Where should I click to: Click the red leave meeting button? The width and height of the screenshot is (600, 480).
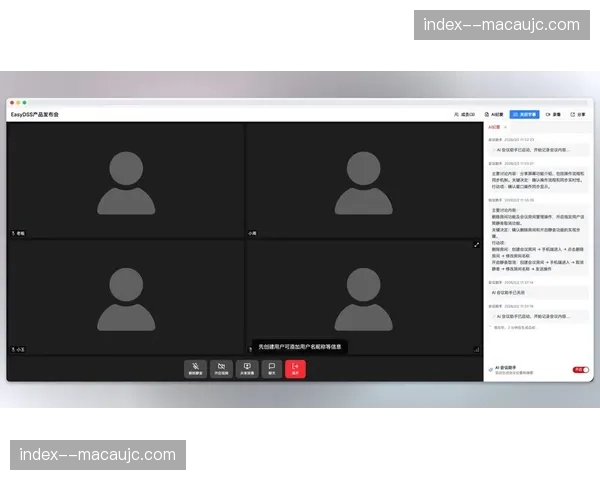(295, 368)
